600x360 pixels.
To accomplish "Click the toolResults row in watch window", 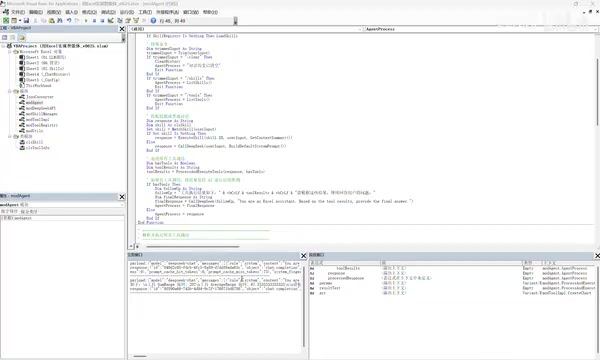I will pos(452,268).
